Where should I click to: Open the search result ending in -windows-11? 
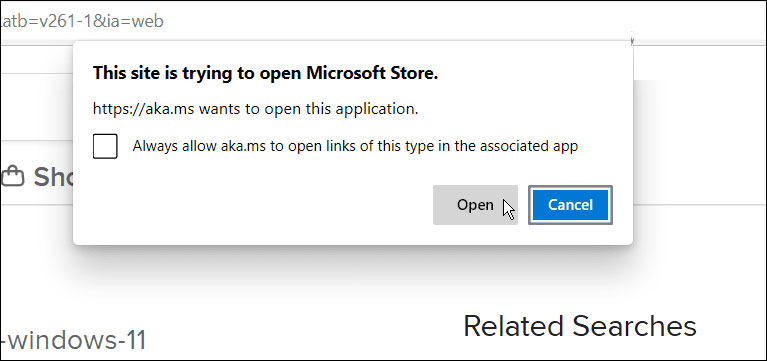pos(74,340)
